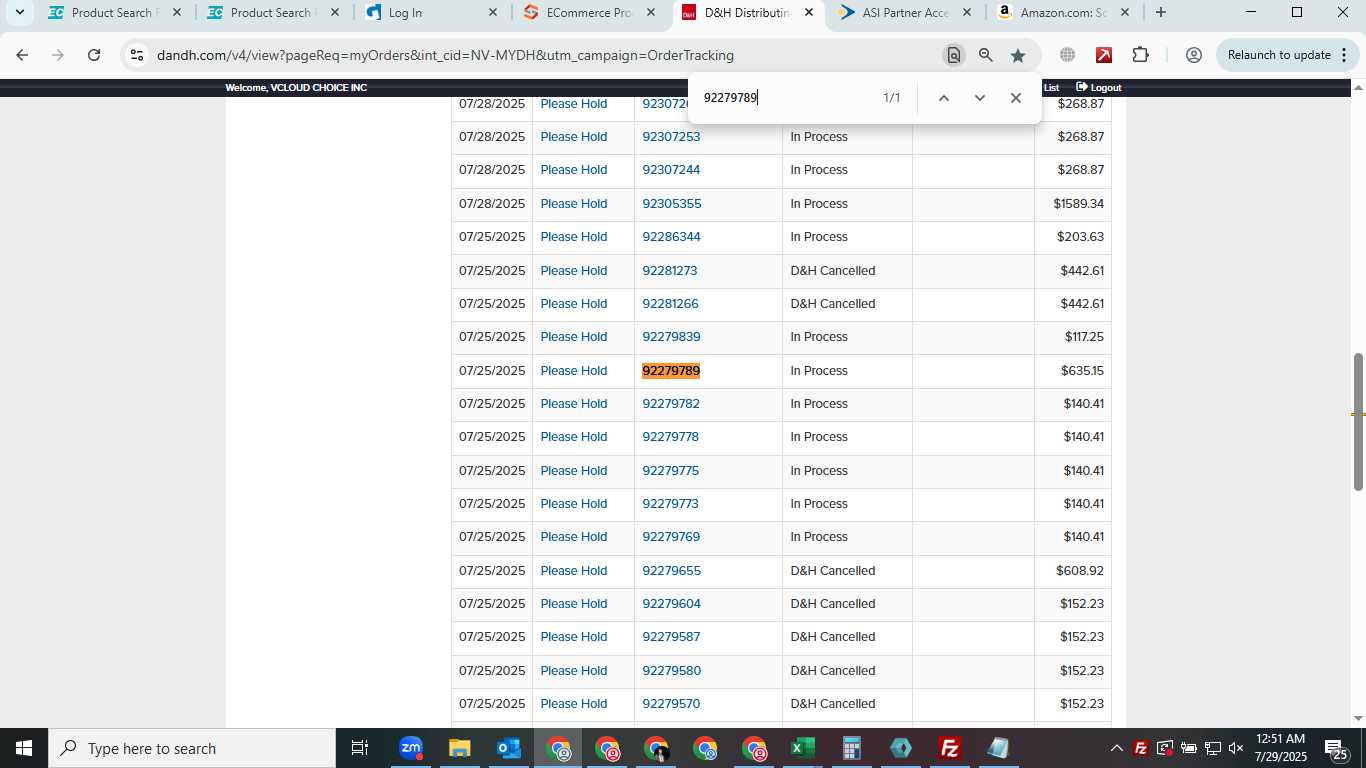Select the D&H Distributing tab

(748, 13)
